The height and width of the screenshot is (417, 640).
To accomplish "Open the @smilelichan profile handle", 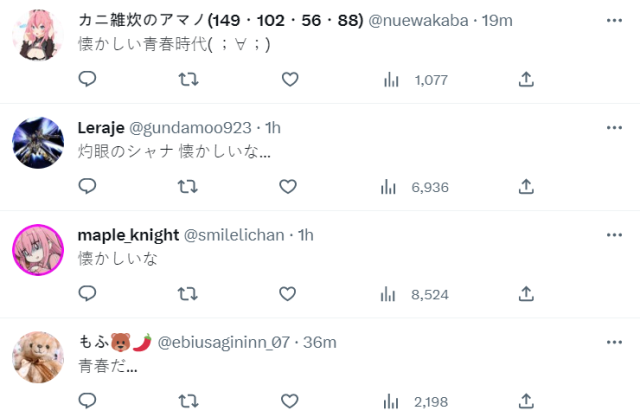I will click(x=234, y=235).
